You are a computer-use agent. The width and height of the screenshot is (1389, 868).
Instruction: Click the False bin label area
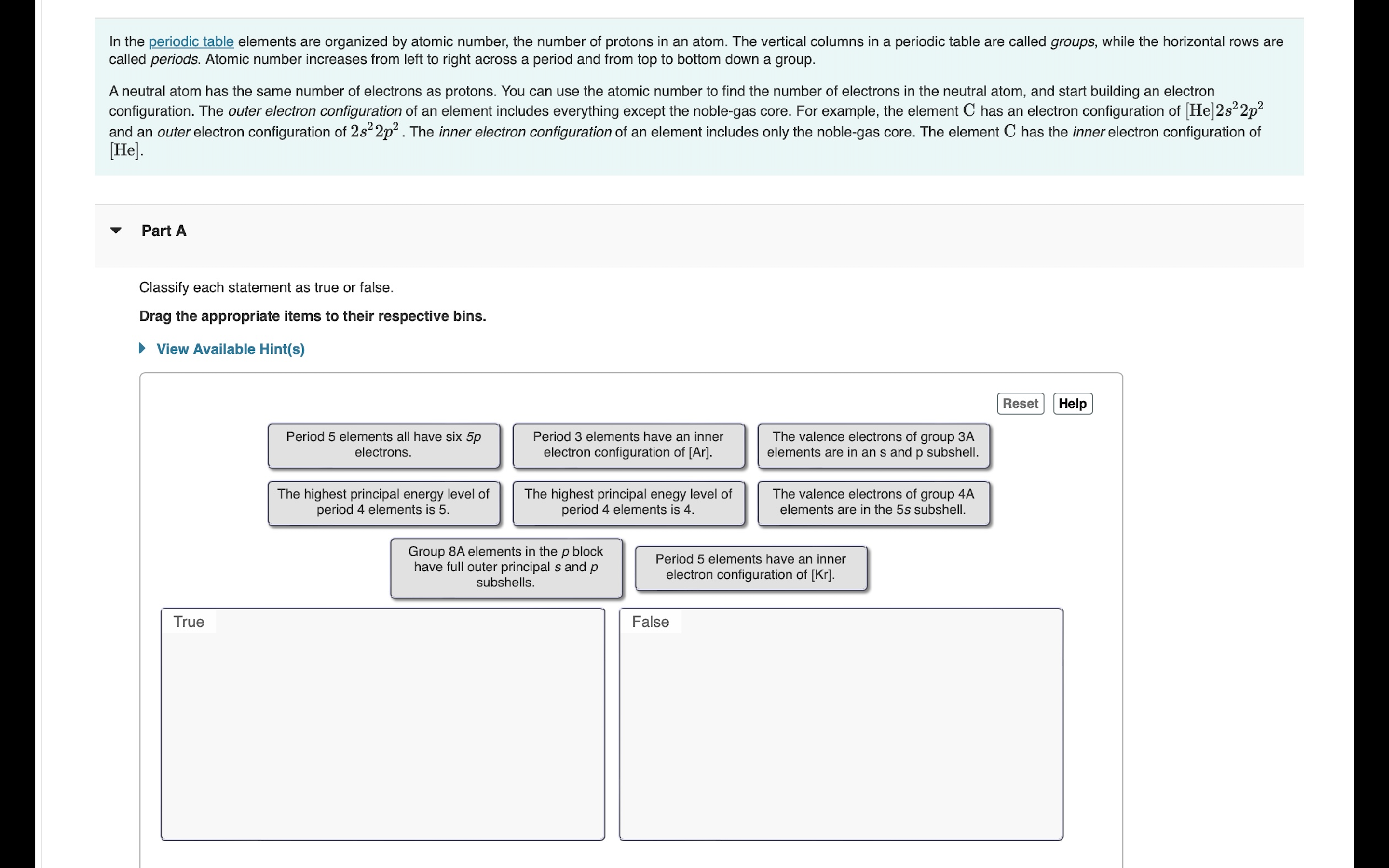651,621
